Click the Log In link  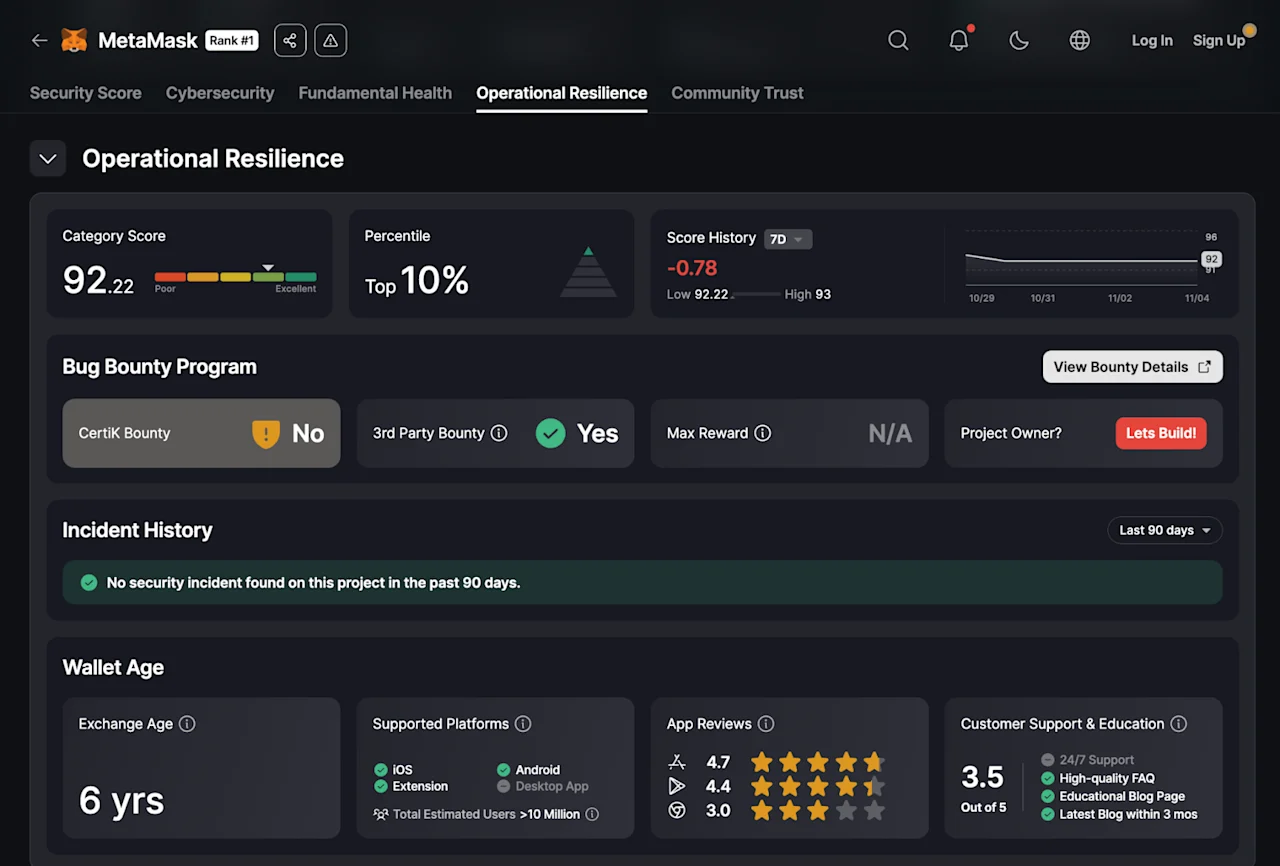point(1152,41)
